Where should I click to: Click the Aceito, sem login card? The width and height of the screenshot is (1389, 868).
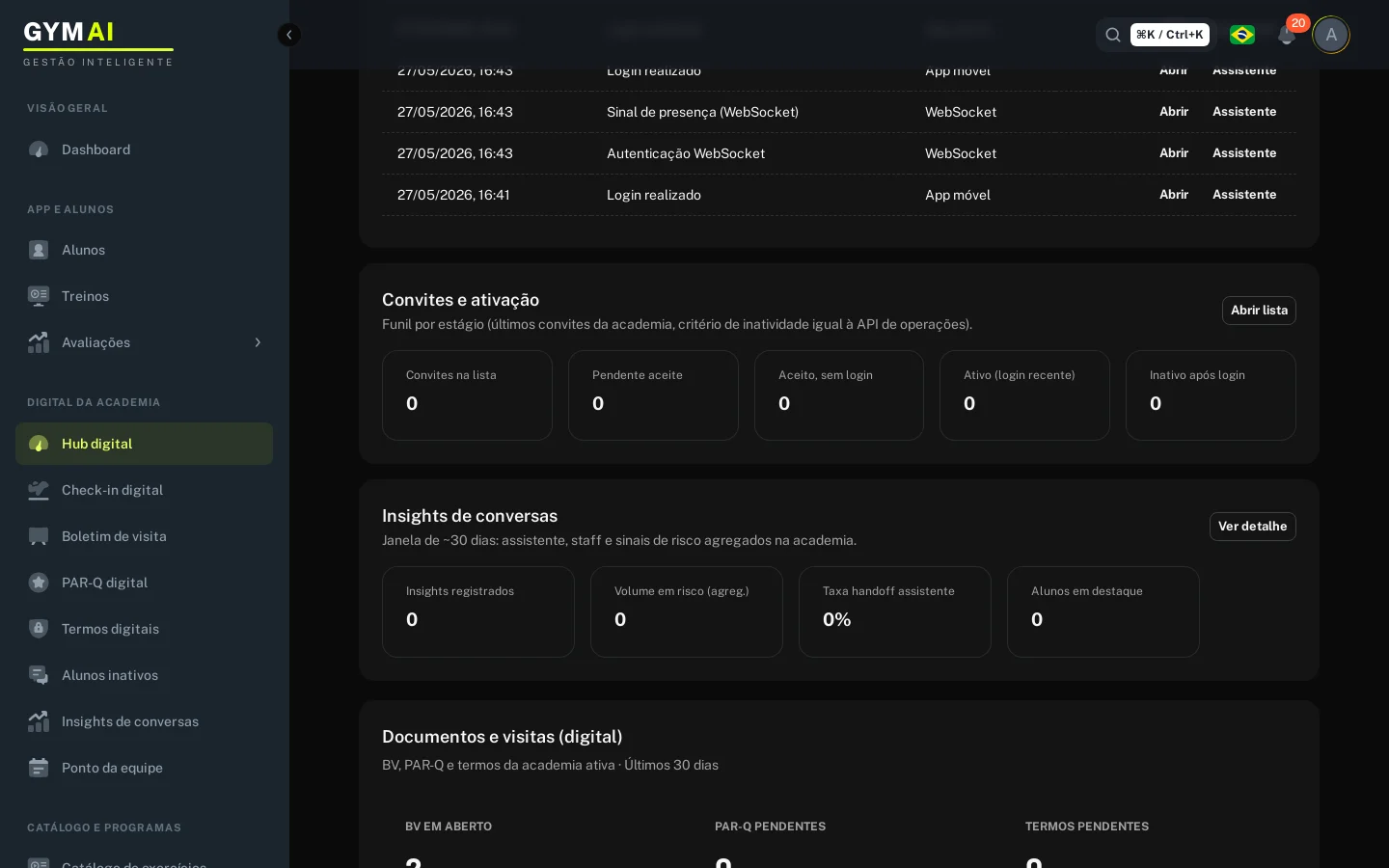point(839,395)
